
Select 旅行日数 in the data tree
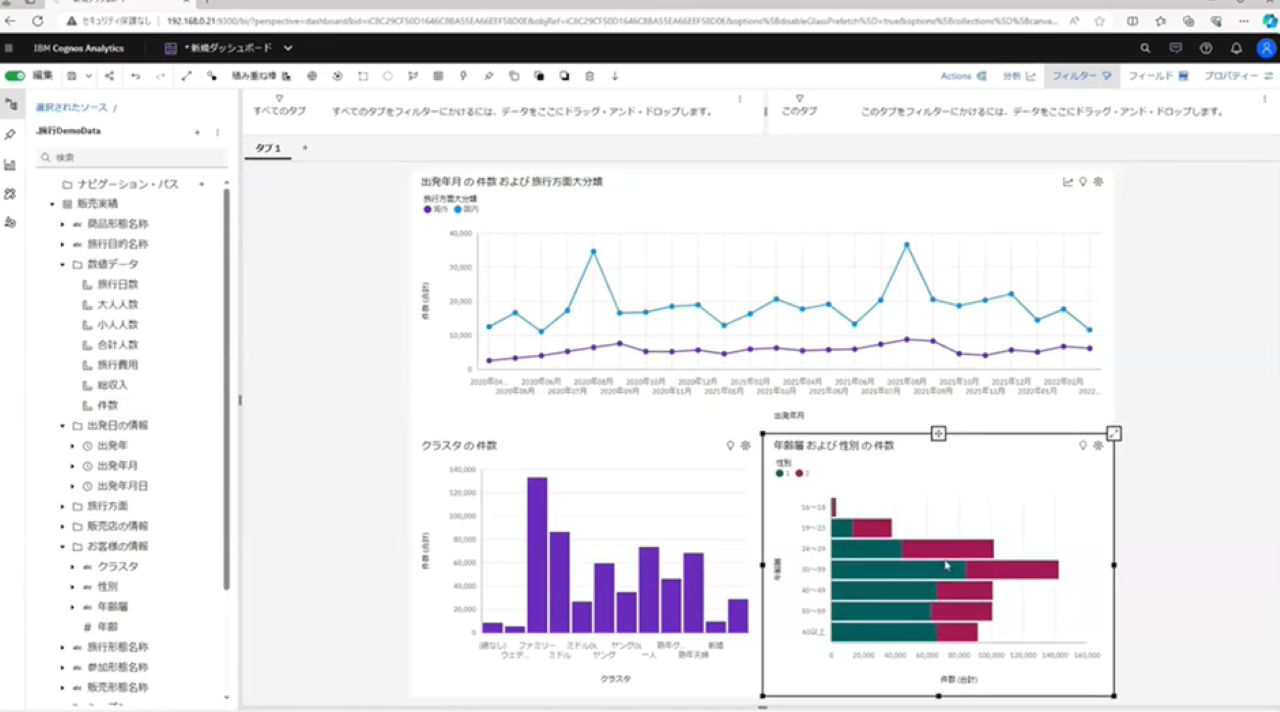click(x=118, y=285)
